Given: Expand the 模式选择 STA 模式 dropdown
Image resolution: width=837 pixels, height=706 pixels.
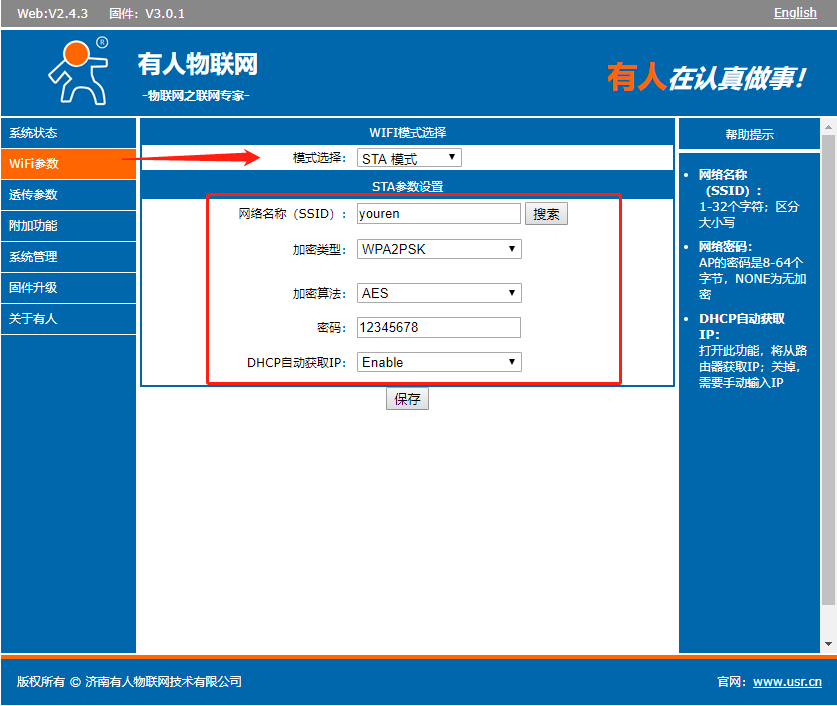Looking at the screenshot, I should pos(409,158).
